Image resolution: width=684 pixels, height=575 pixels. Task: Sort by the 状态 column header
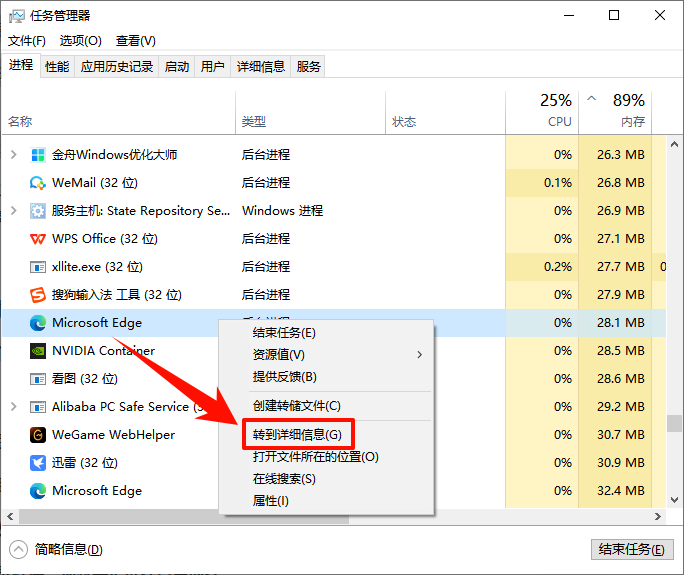[x=445, y=113]
